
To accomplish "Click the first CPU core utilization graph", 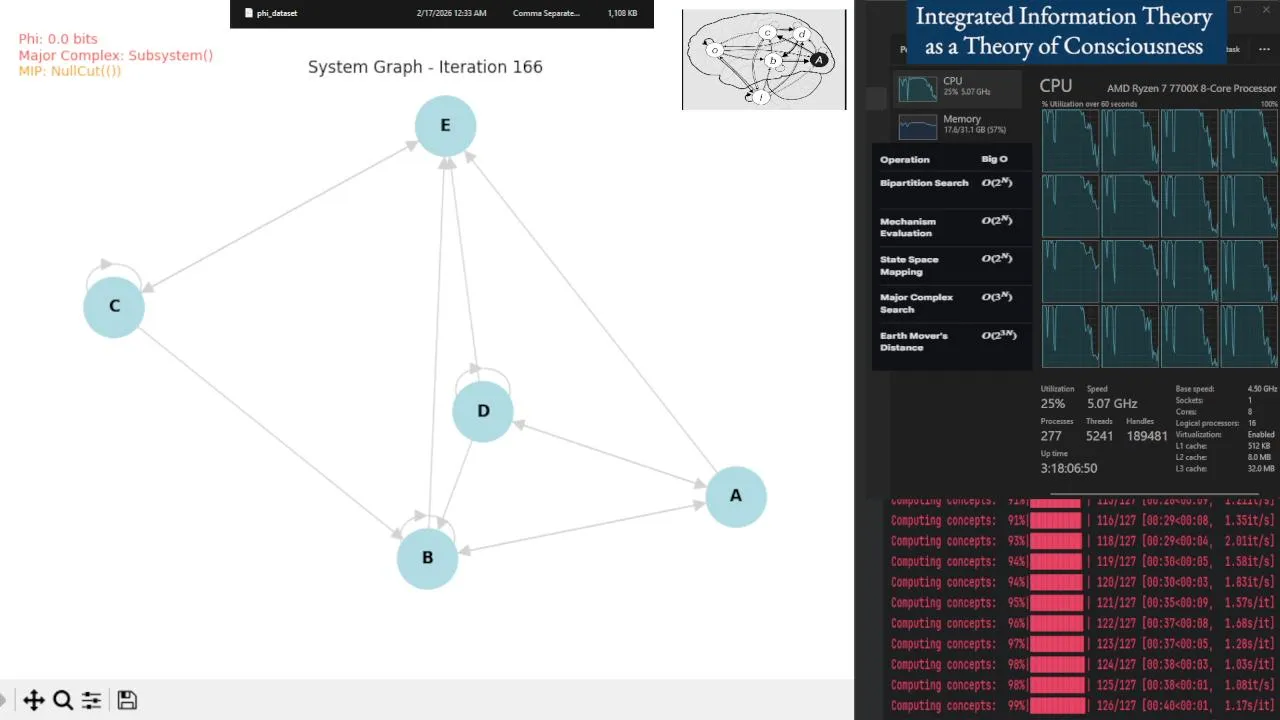I will pyautogui.click(x=1070, y=139).
